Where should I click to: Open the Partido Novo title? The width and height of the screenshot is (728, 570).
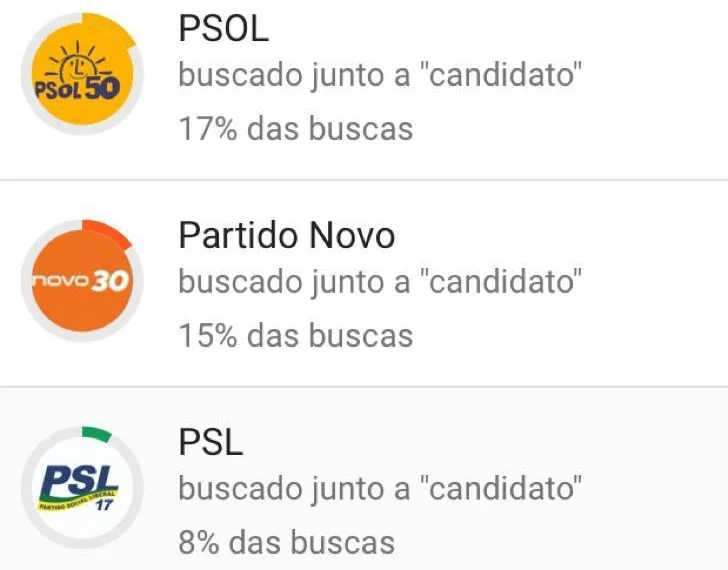coord(287,235)
